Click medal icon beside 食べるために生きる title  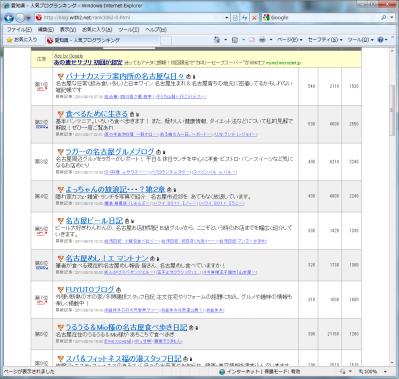60,114
